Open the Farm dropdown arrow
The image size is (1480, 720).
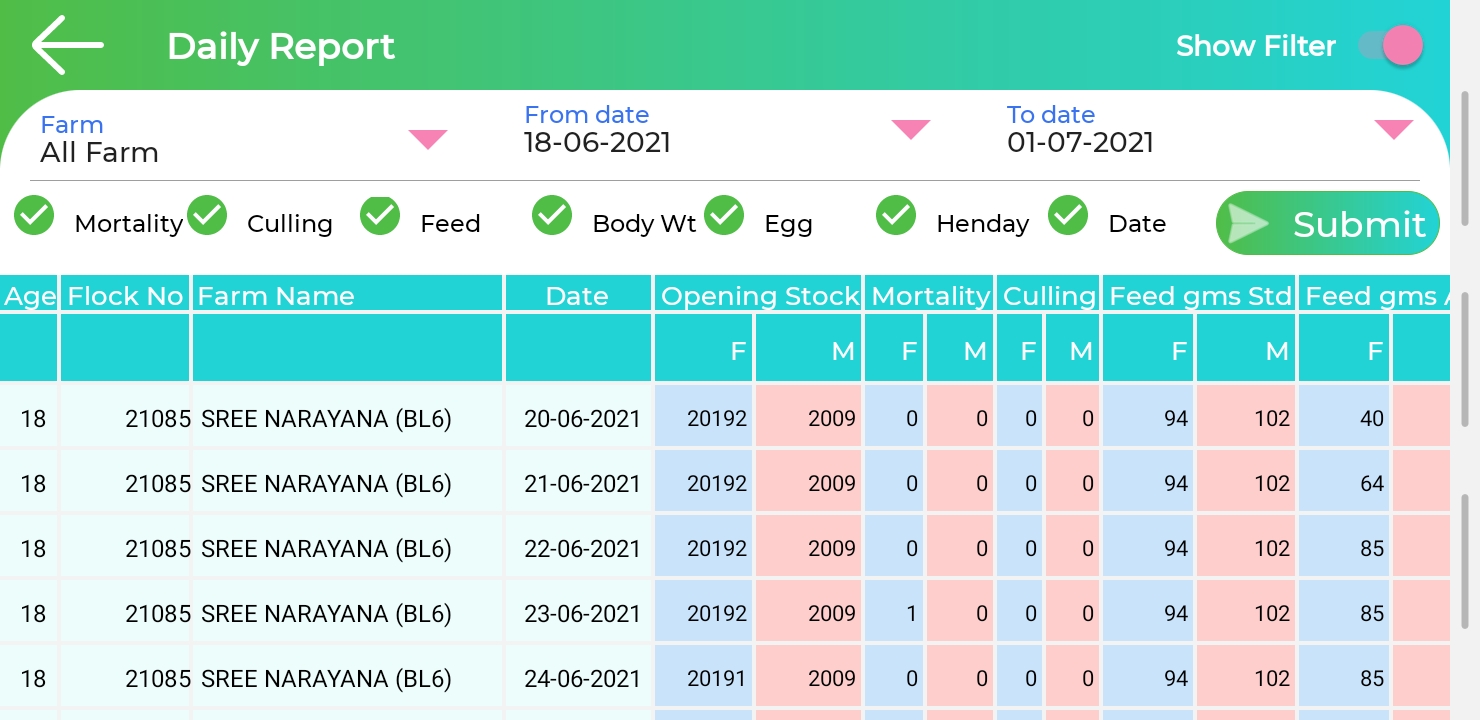427,139
